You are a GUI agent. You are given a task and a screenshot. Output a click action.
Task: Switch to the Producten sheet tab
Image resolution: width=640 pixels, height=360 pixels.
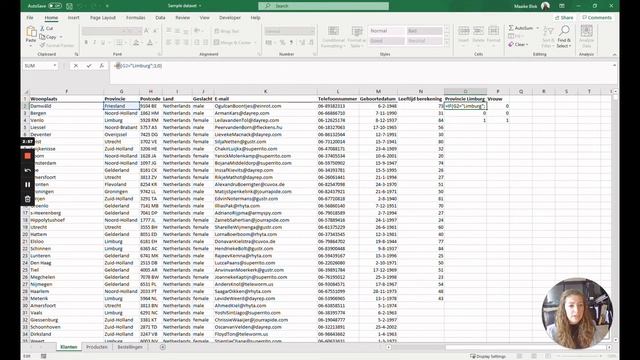click(97, 347)
